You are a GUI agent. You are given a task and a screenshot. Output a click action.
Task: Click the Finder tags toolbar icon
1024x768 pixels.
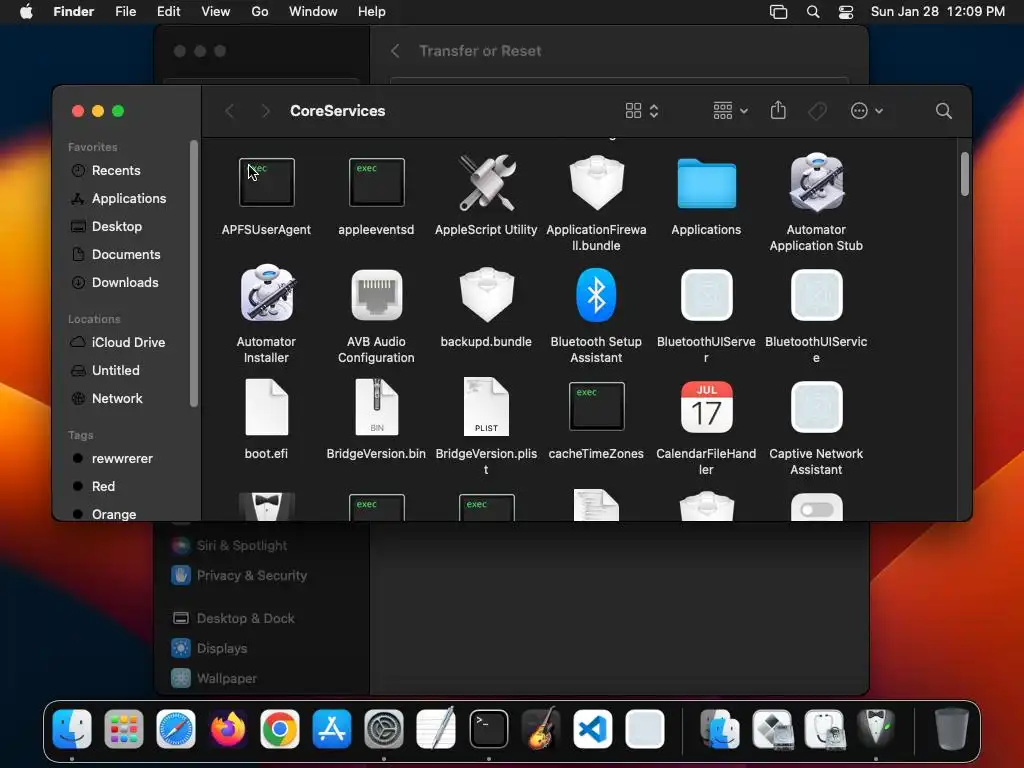tap(817, 111)
